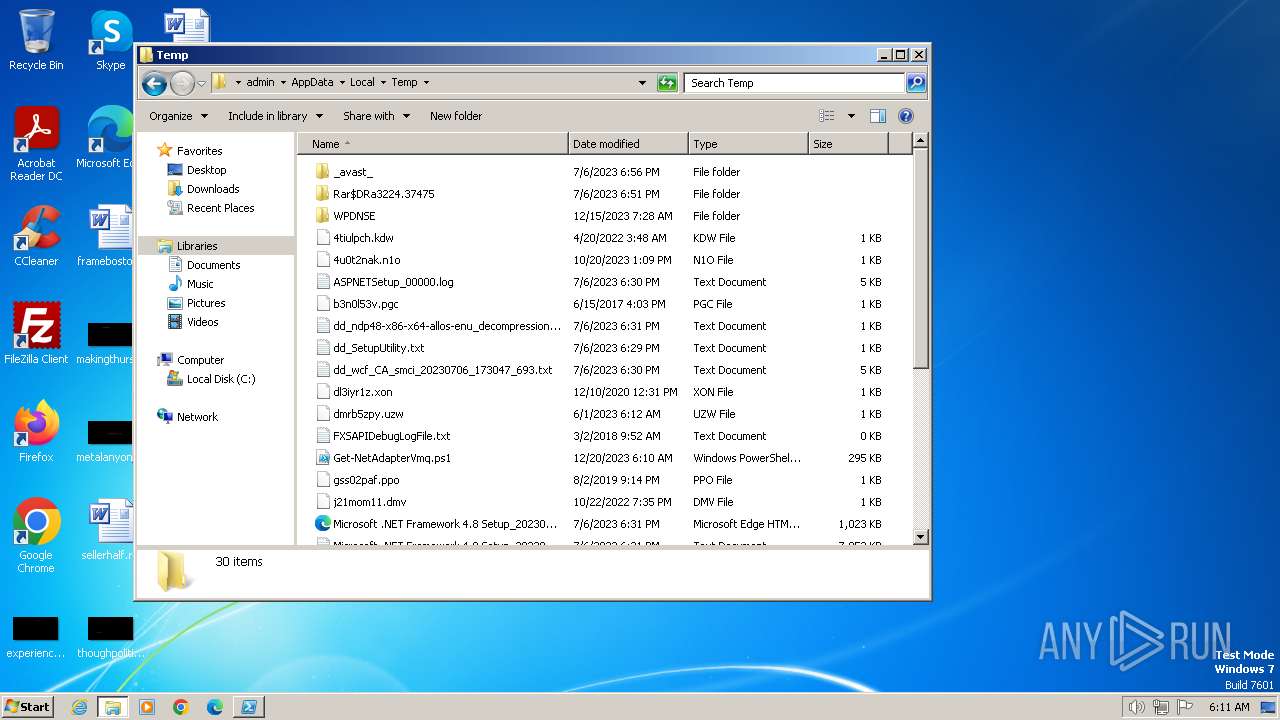This screenshot has width=1280, height=720.
Task: Open Microsoft Edge from taskbar
Action: [215, 707]
